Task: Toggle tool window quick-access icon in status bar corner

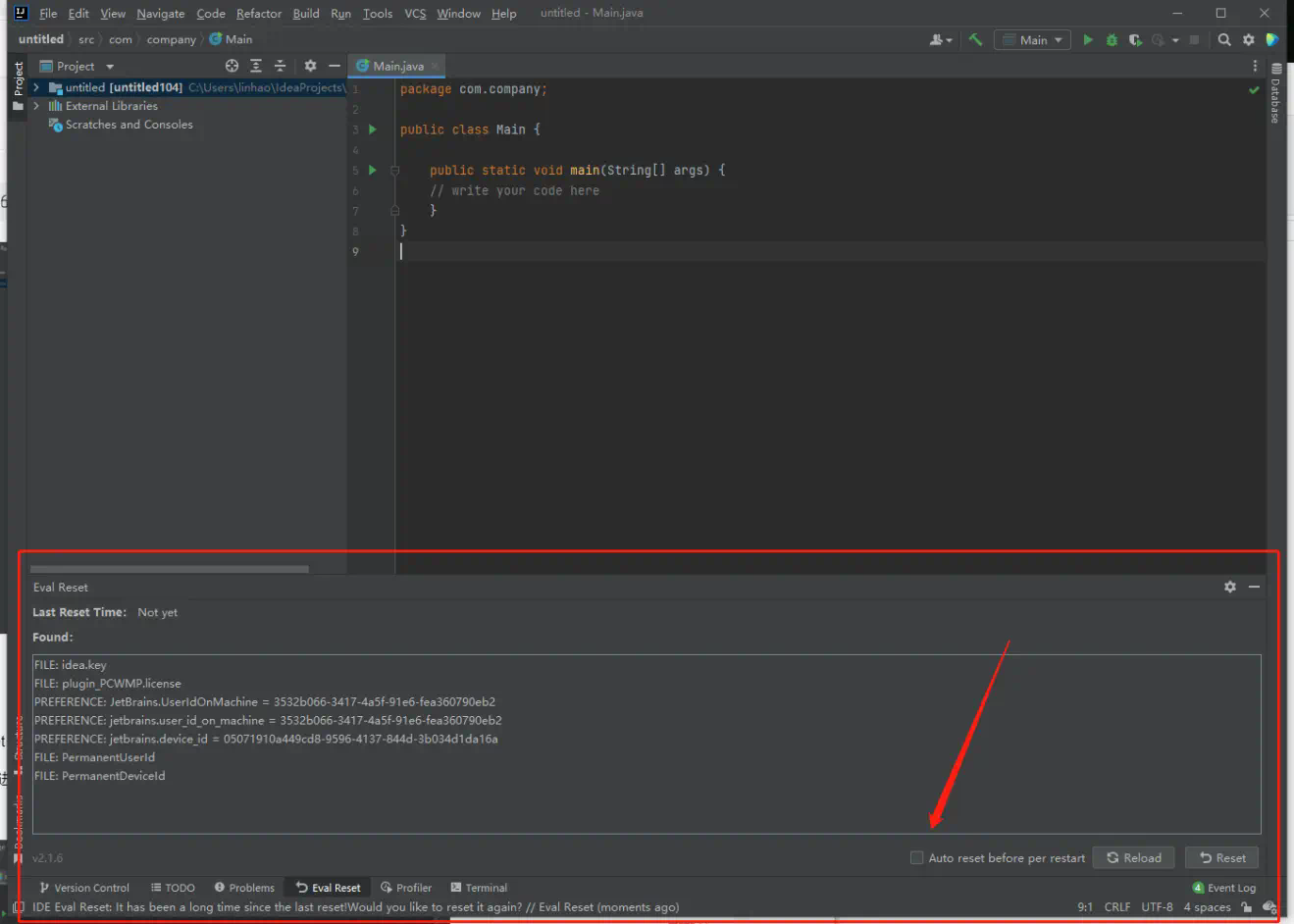Action: coord(18,907)
